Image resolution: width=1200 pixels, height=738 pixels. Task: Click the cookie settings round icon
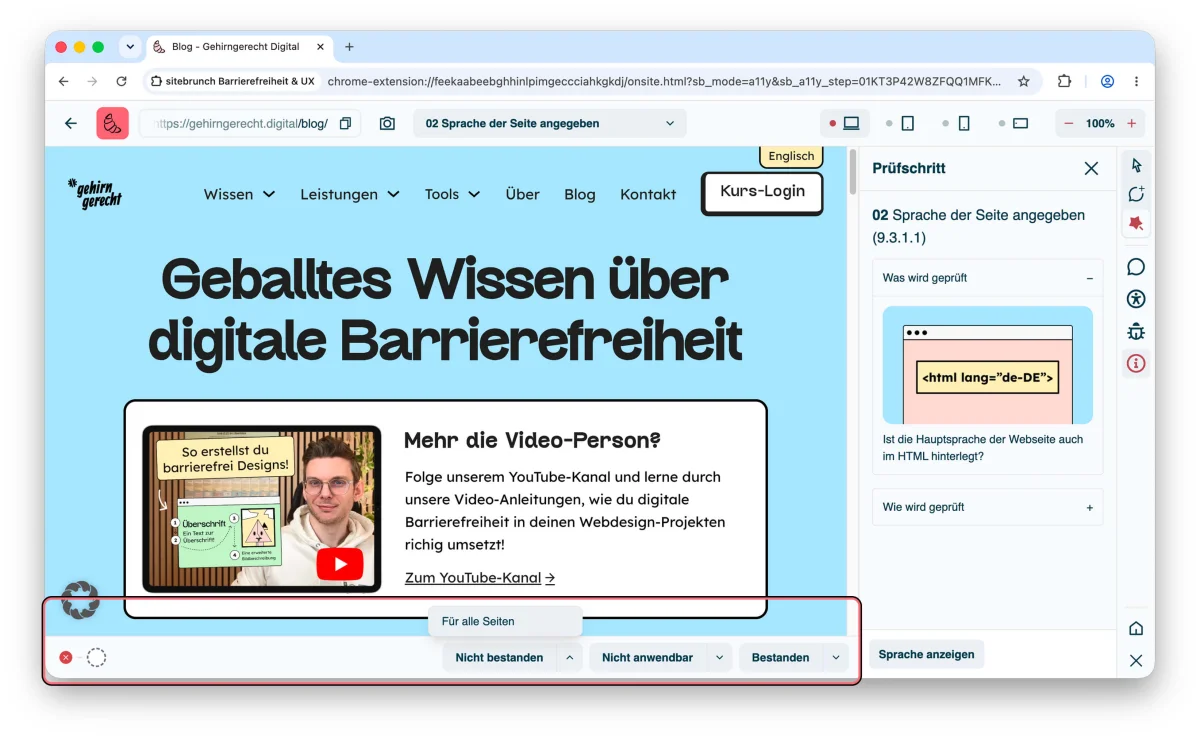point(80,599)
